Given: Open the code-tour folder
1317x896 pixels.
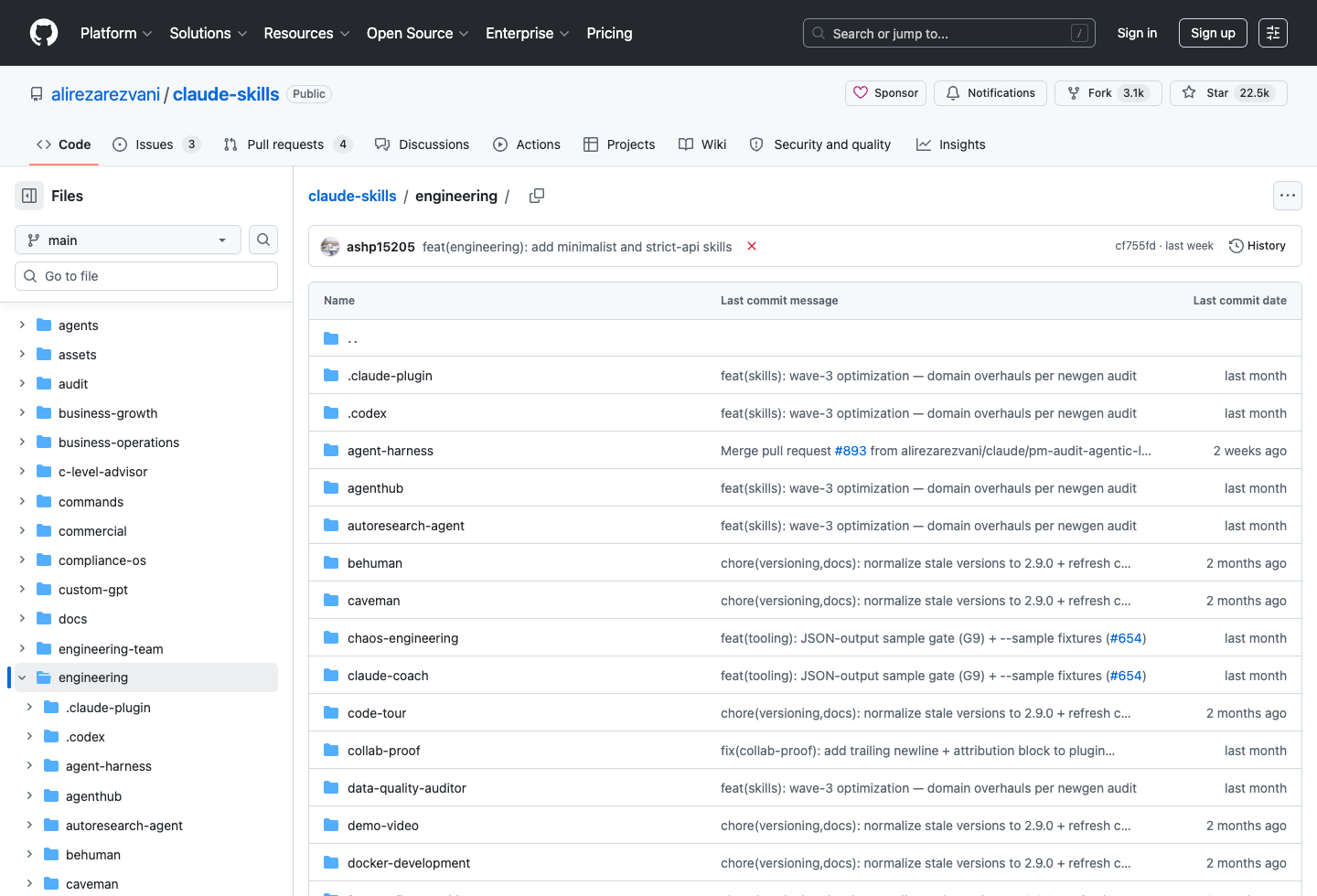Looking at the screenshot, I should [x=377, y=713].
